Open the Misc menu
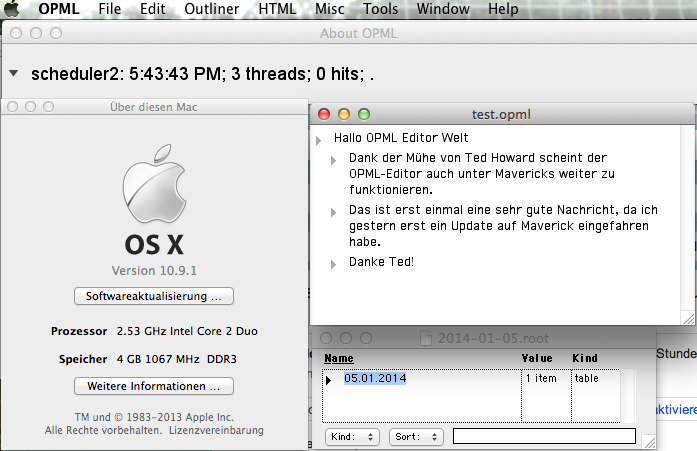Image resolution: width=697 pixels, height=451 pixels. pos(329,8)
